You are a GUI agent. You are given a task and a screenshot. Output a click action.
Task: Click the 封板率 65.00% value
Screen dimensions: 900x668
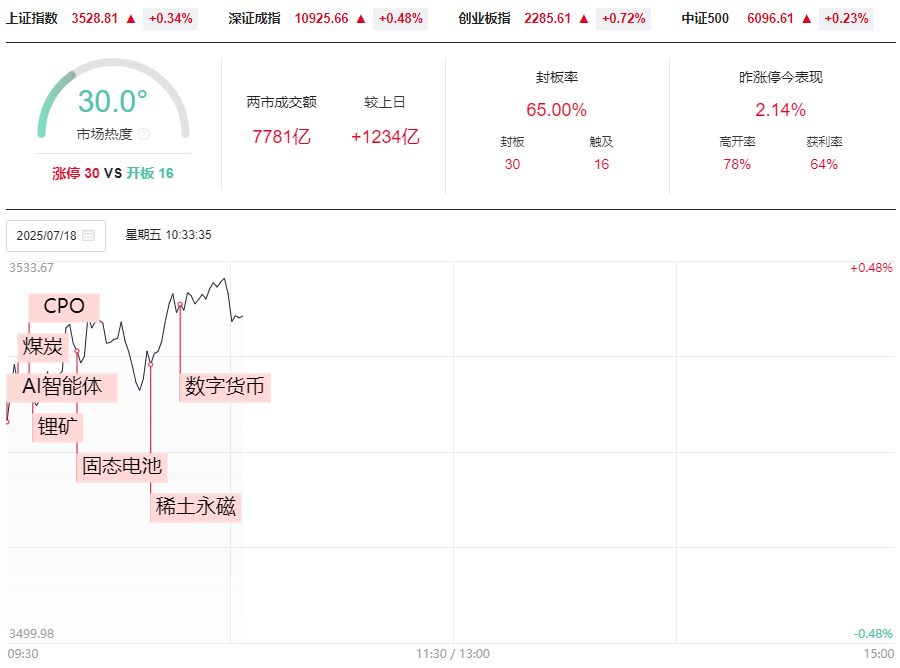pos(556,110)
